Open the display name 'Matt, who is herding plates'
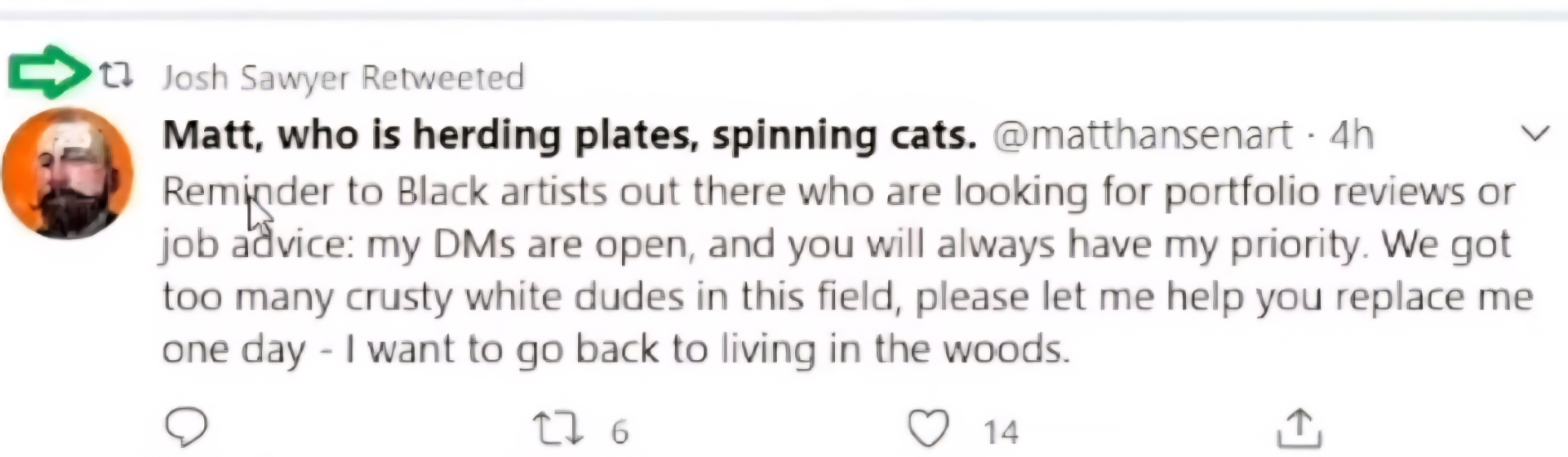The image size is (1568, 457). pos(569,135)
